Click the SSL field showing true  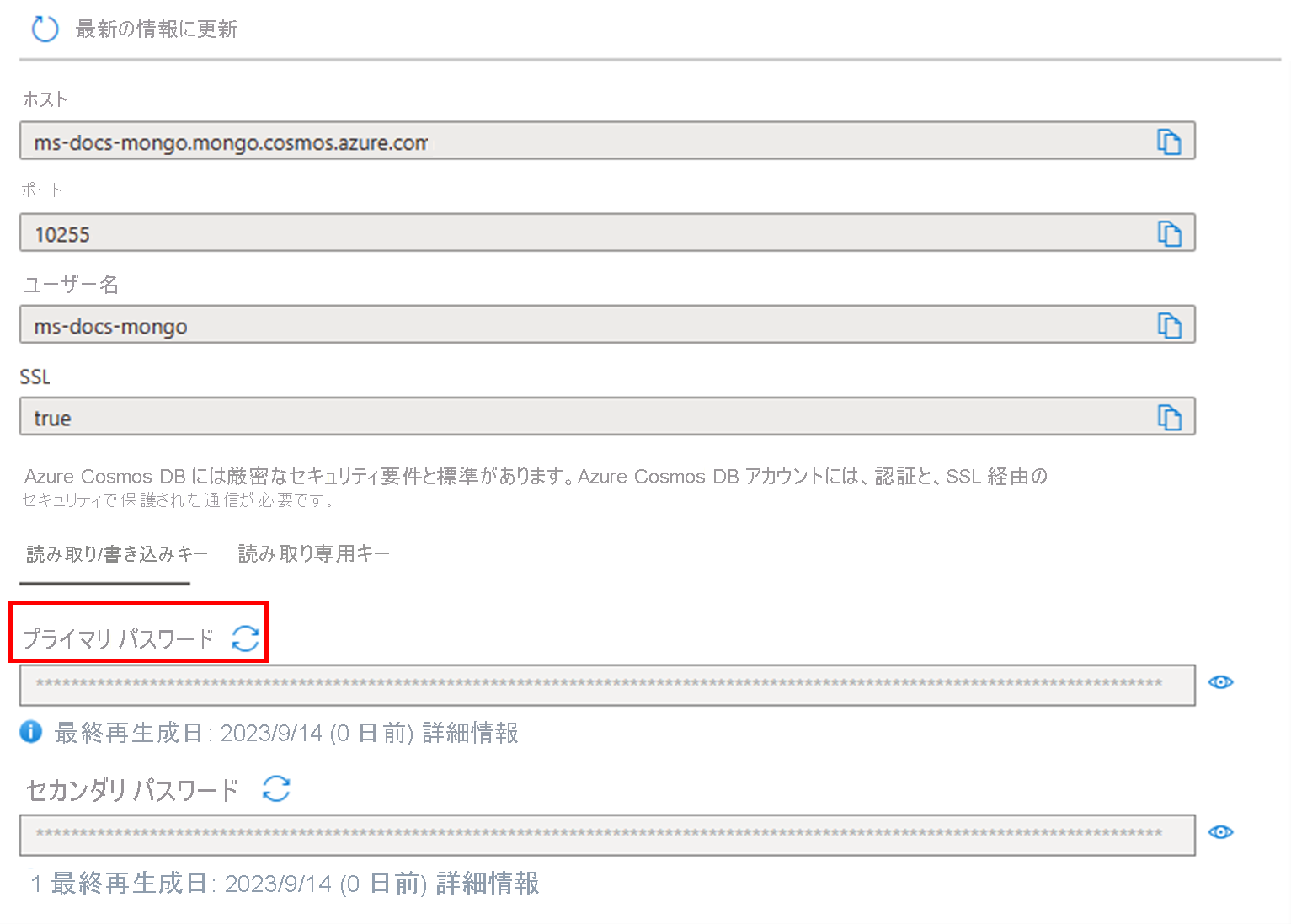click(607, 416)
